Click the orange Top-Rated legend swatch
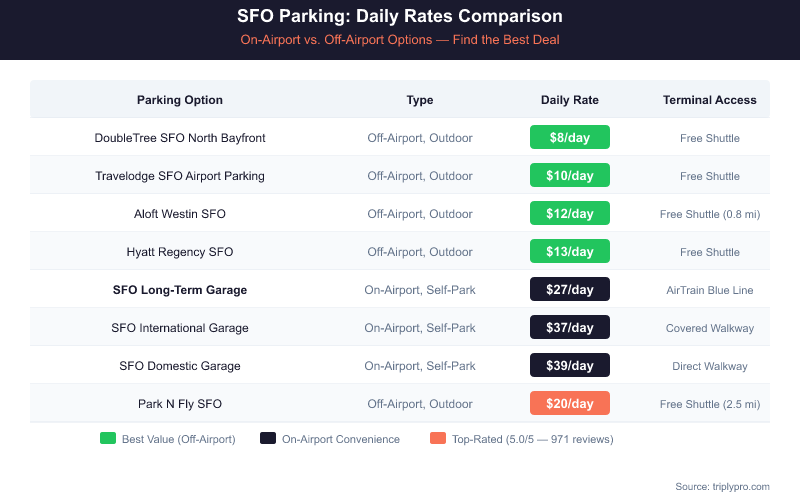800x500 pixels. [x=436, y=439]
